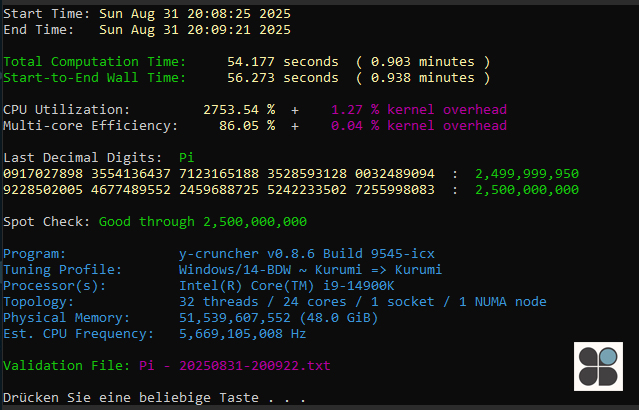Click the Physical Memory label
The width and height of the screenshot is (639, 410).
tap(66, 318)
